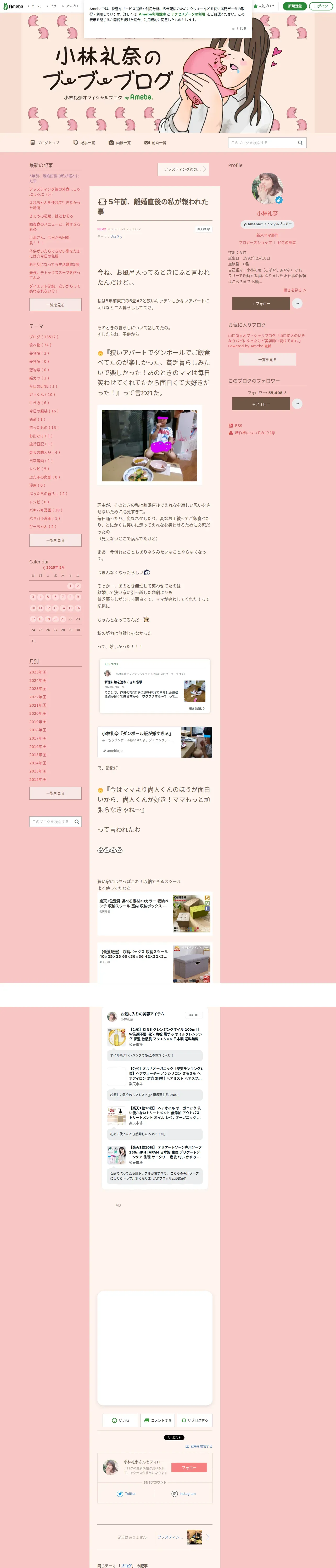
Task: Select calendar date 21
Action: point(63,619)
